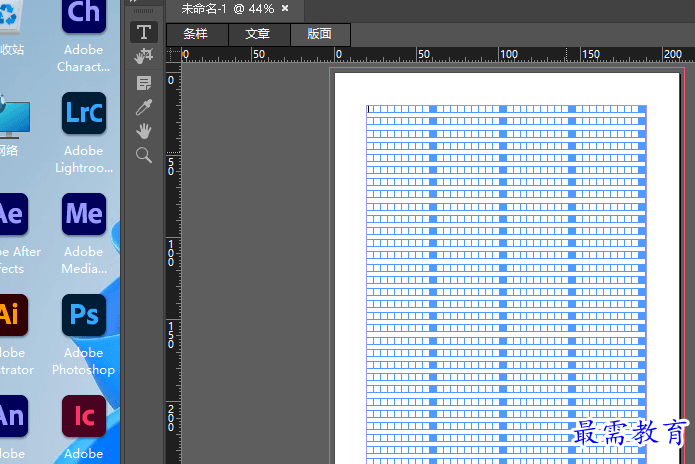Image resolution: width=695 pixels, height=464 pixels.
Task: Click inside the layout grid text frame
Action: point(506,284)
